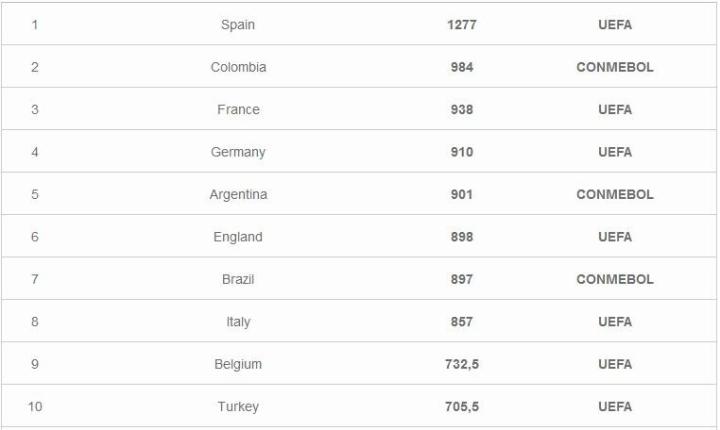
Task: Click Spain's 1277 points value
Action: point(461,25)
